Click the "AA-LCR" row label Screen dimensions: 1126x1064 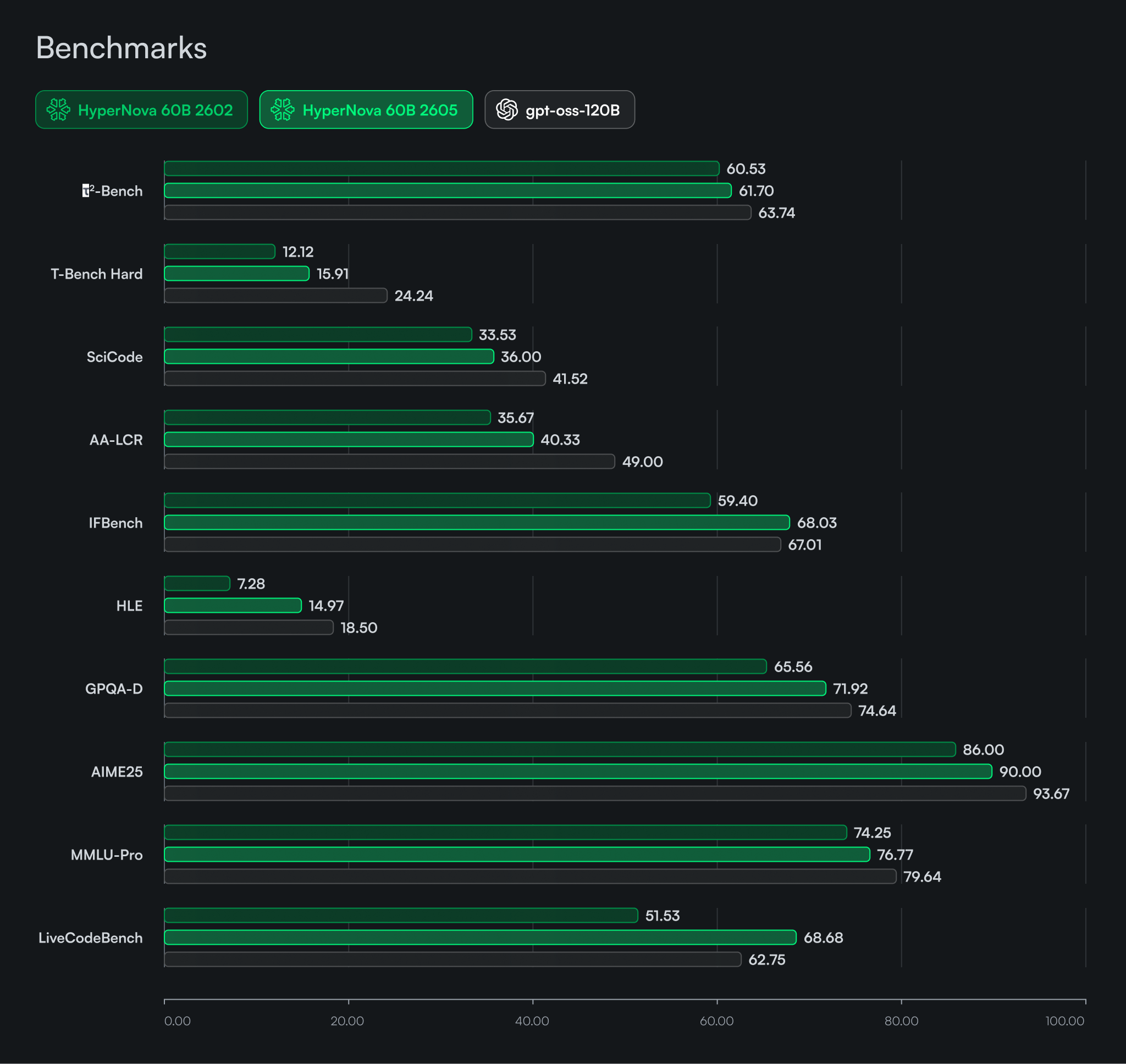[x=117, y=440]
